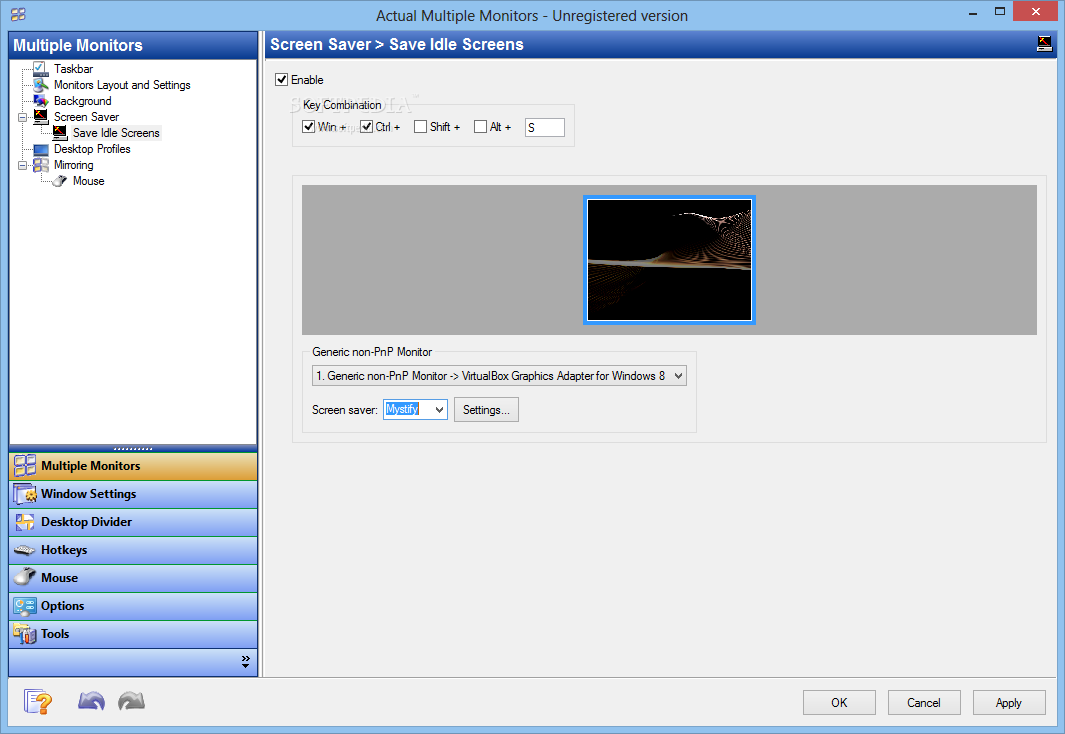Click the Mouse tree item icon
This screenshot has height=734, width=1065.
(x=60, y=181)
